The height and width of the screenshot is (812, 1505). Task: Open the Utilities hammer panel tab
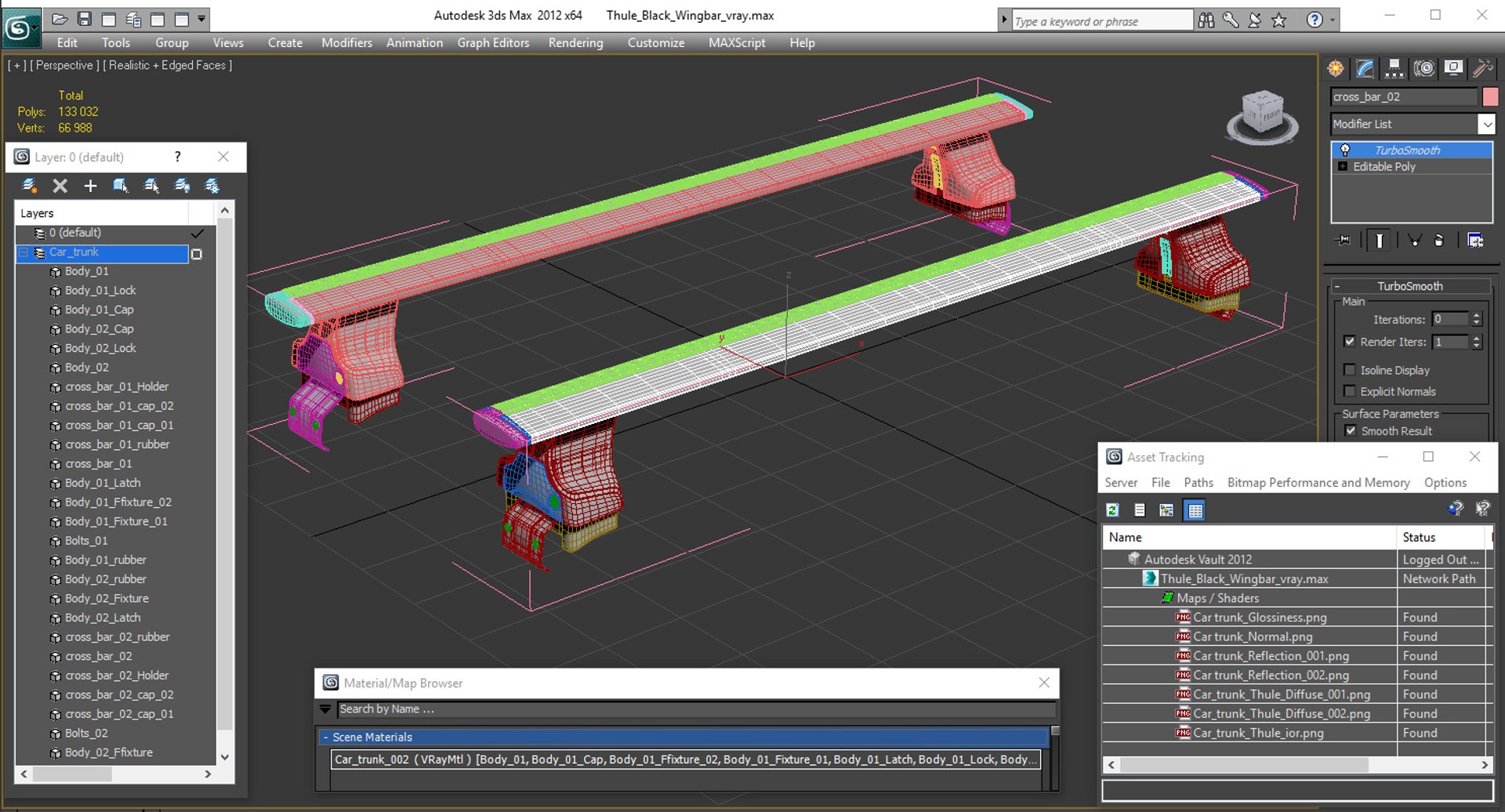pyautogui.click(x=1482, y=68)
